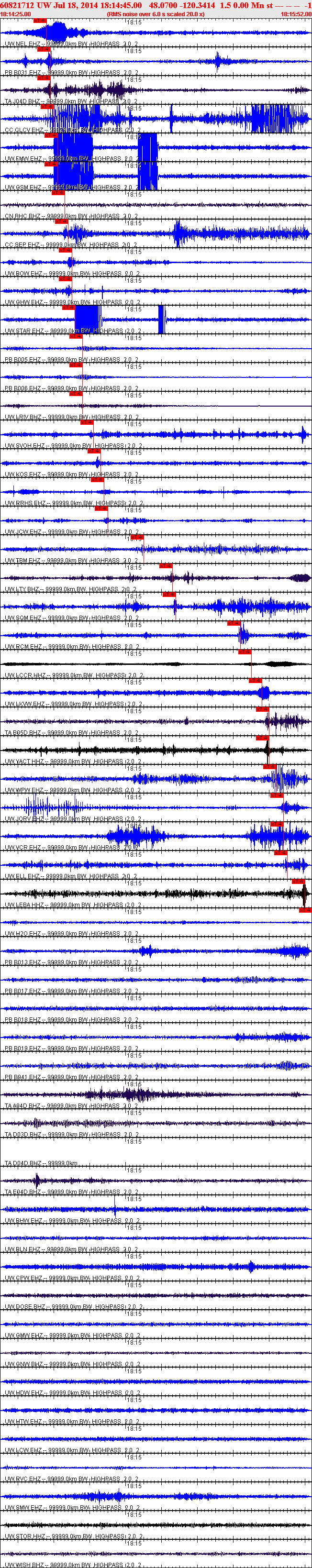Select the UW GMW EHZ station label
The width and height of the screenshot is (312, 1568).
point(72,1336)
